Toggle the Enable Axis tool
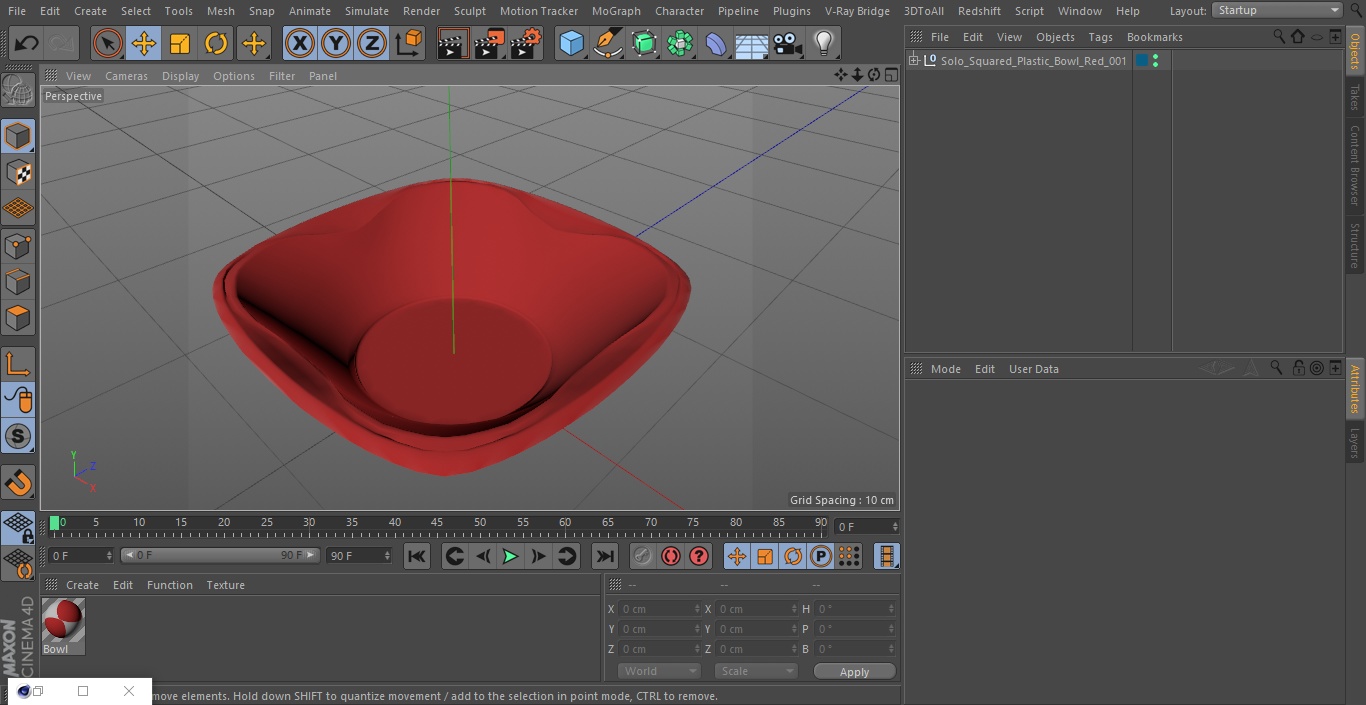 tap(19, 364)
